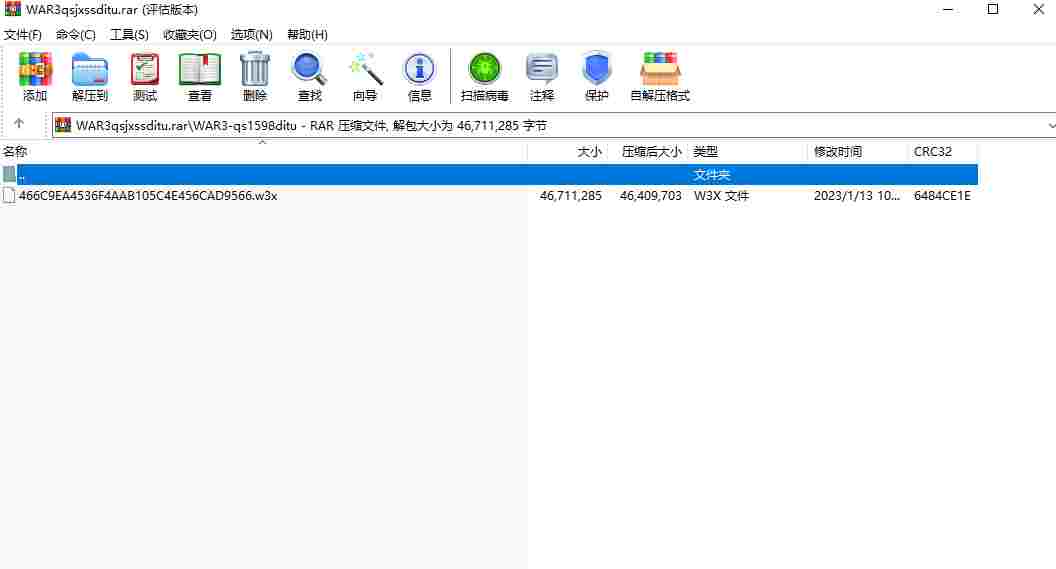This screenshot has width=1056, height=569.
Task: Open the 帮助(H) menu
Action: 307,34
